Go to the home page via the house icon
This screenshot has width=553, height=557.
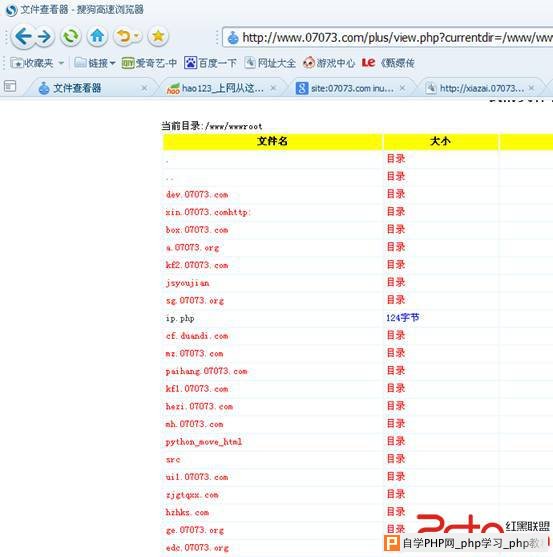click(x=97, y=36)
